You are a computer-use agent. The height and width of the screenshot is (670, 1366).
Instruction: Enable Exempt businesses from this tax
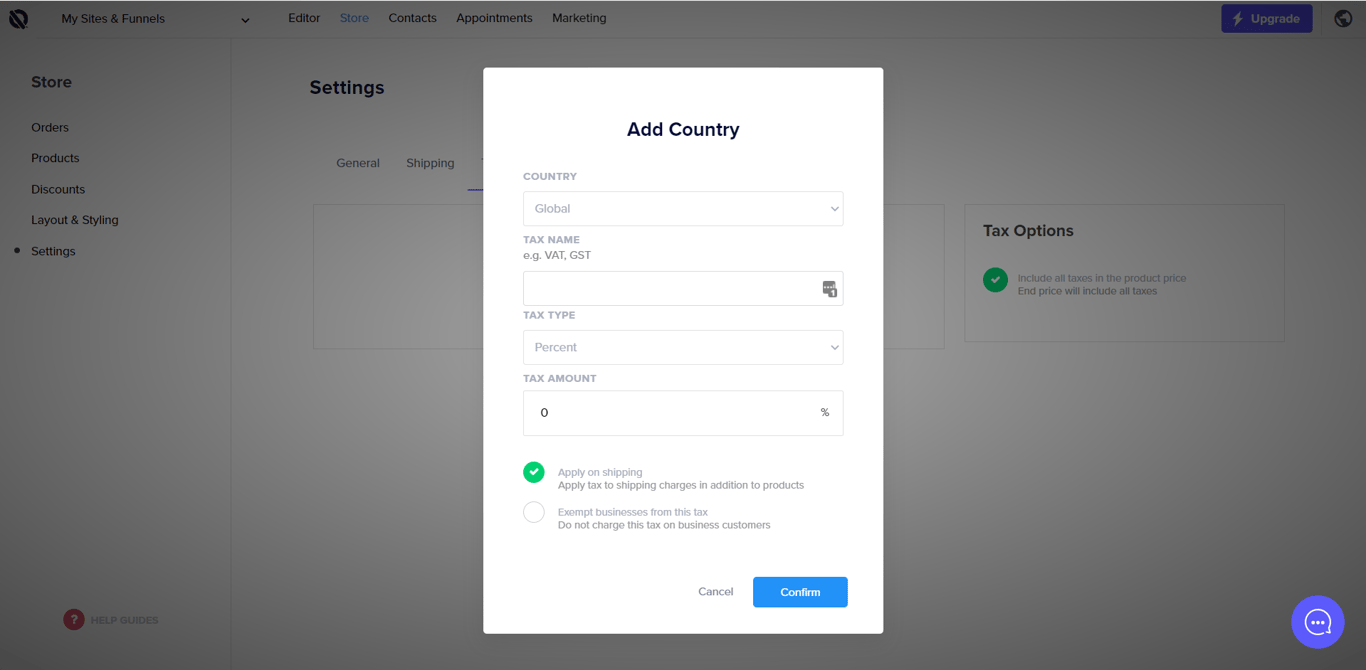[x=534, y=512]
